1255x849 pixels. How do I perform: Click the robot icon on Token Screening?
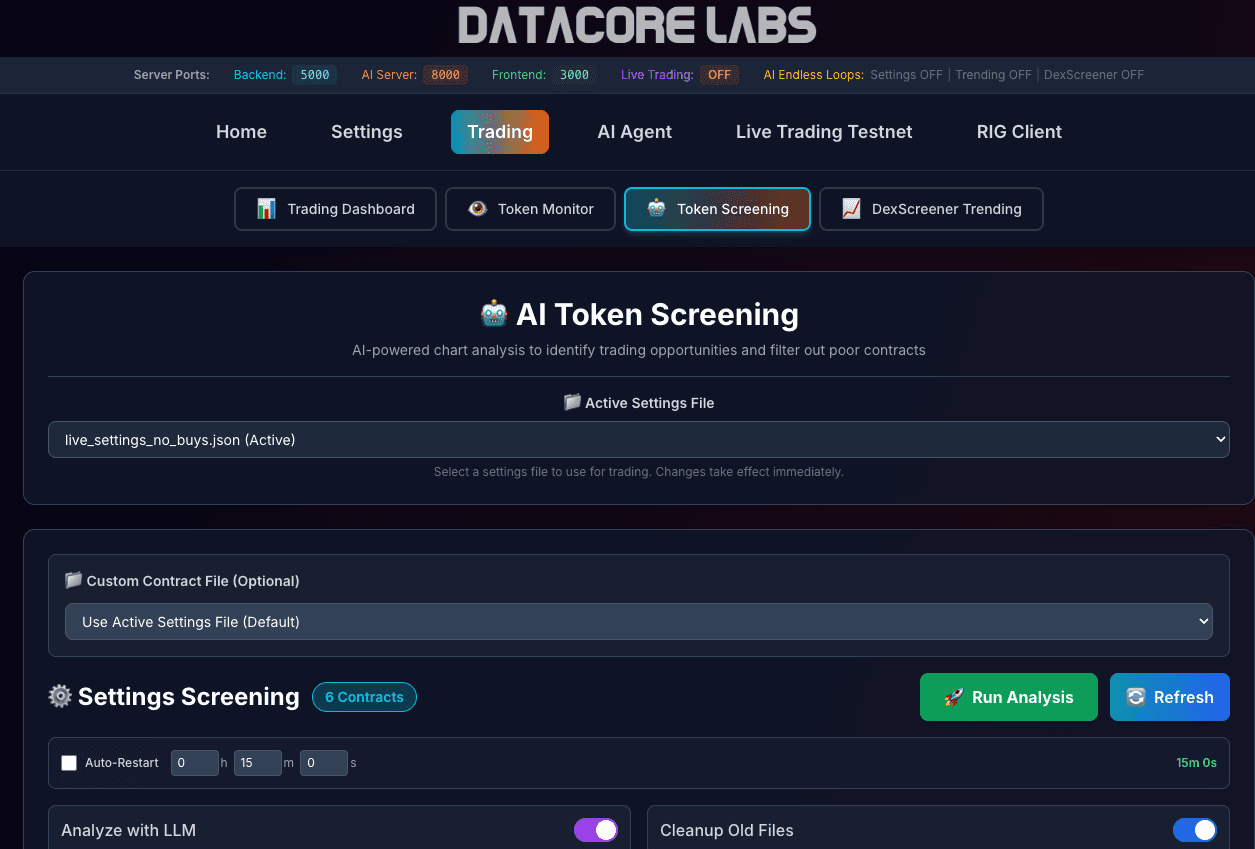point(656,209)
